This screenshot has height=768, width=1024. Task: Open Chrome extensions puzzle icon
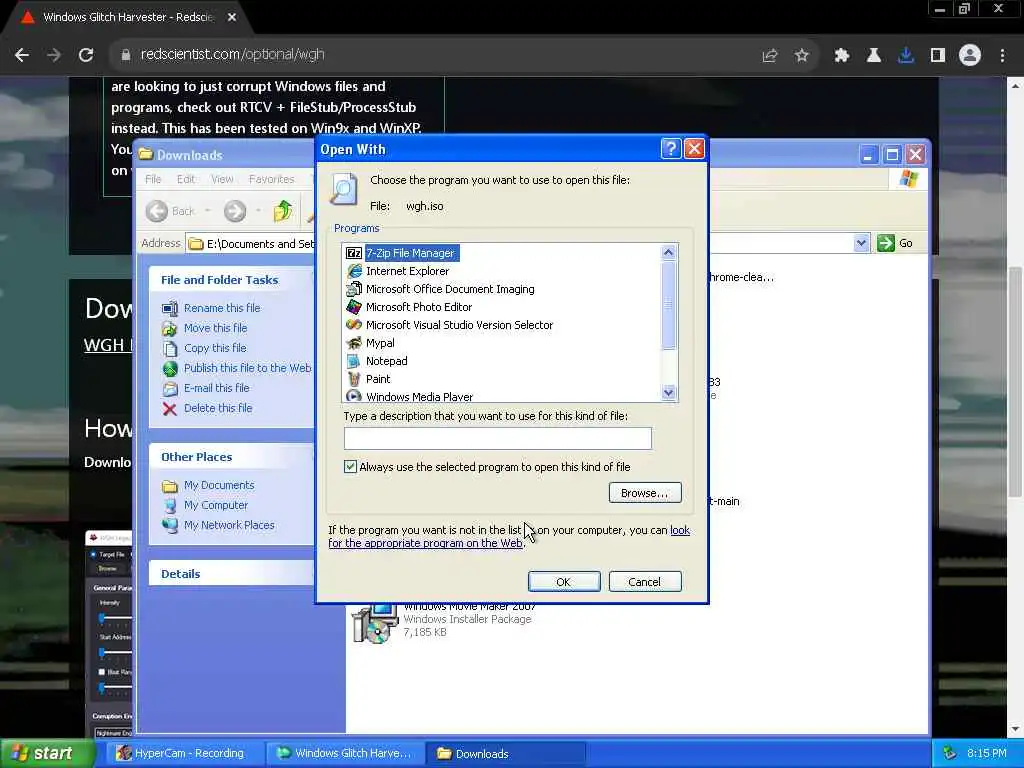point(842,56)
